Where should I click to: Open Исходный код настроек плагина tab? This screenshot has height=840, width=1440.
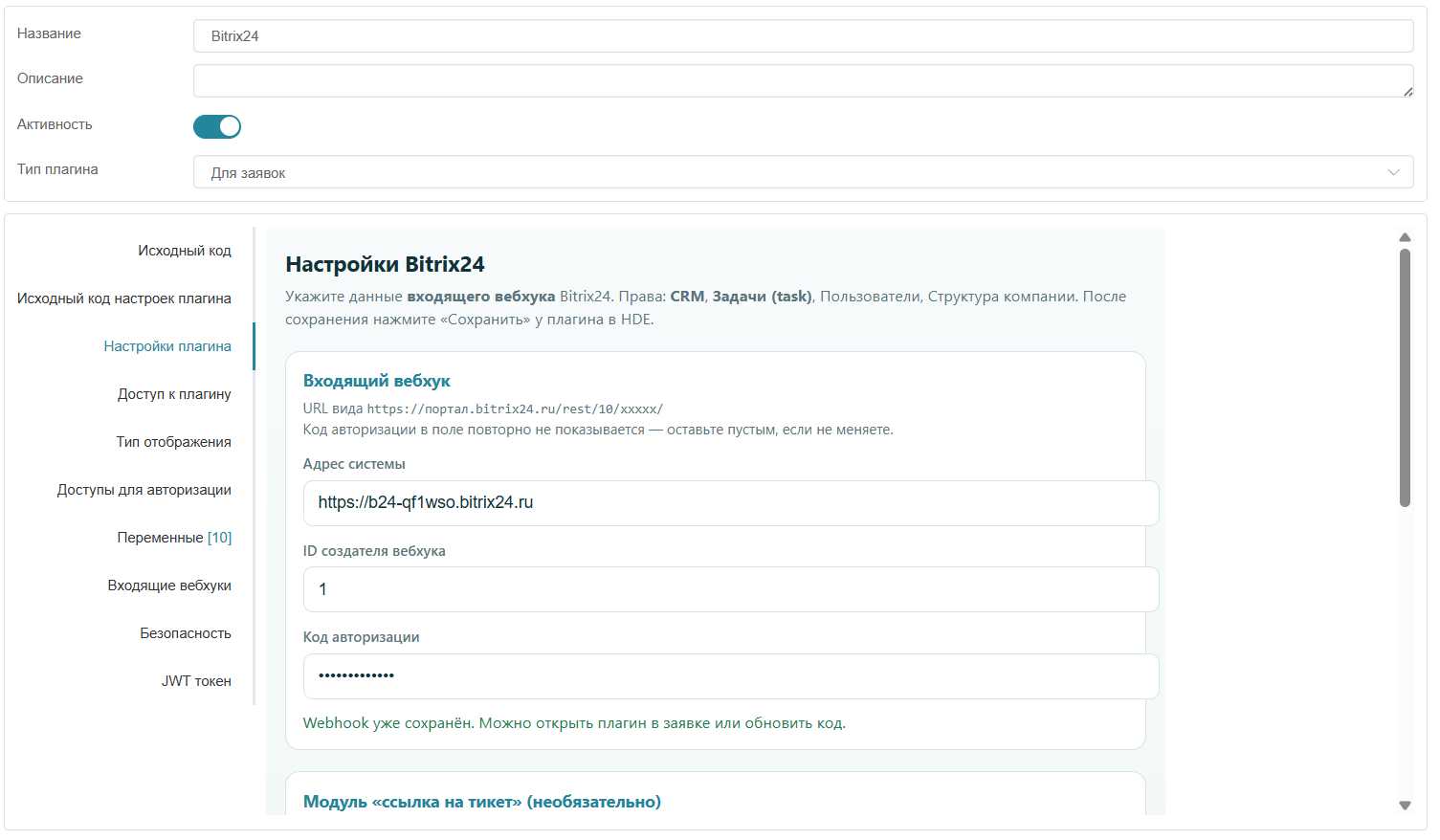point(124,298)
